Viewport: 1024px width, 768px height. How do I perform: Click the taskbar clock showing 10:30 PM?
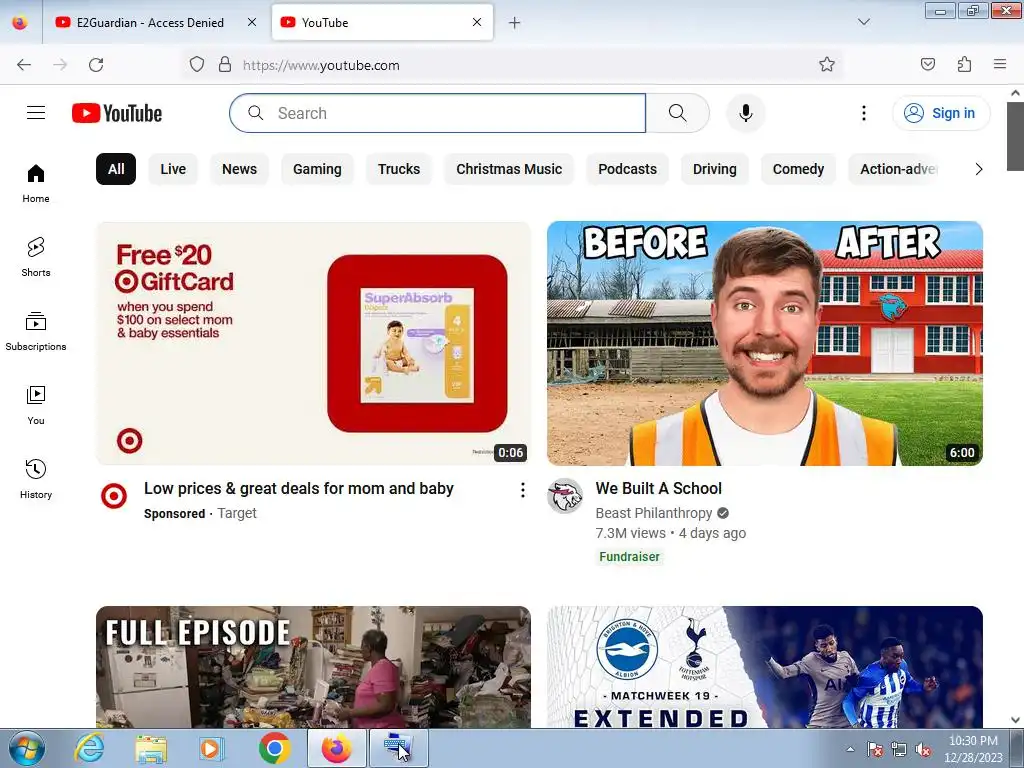(973, 748)
